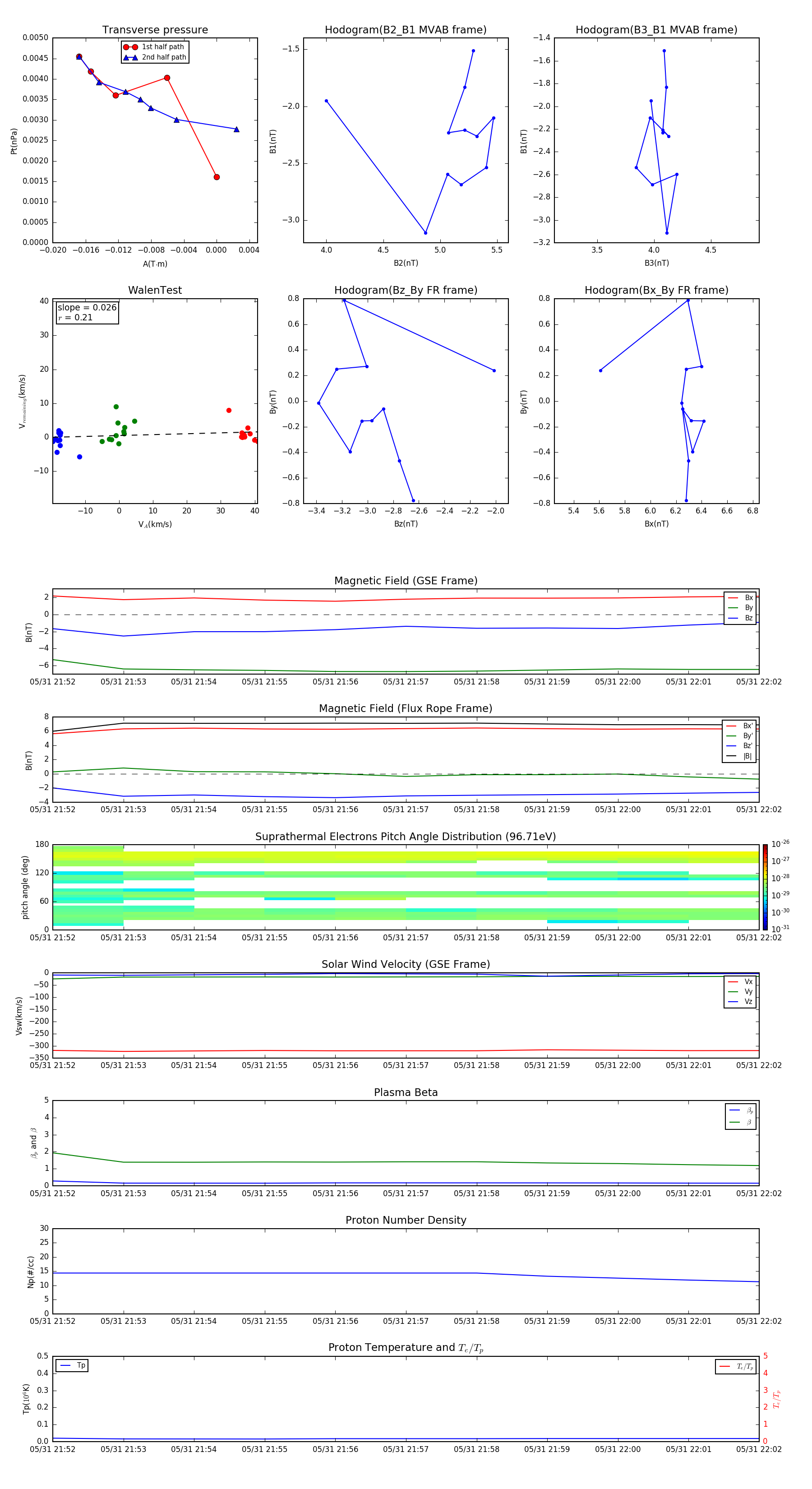Select |B| in the Flux Rope legend
Screen dimensions: 812x1489
pos(740,756)
